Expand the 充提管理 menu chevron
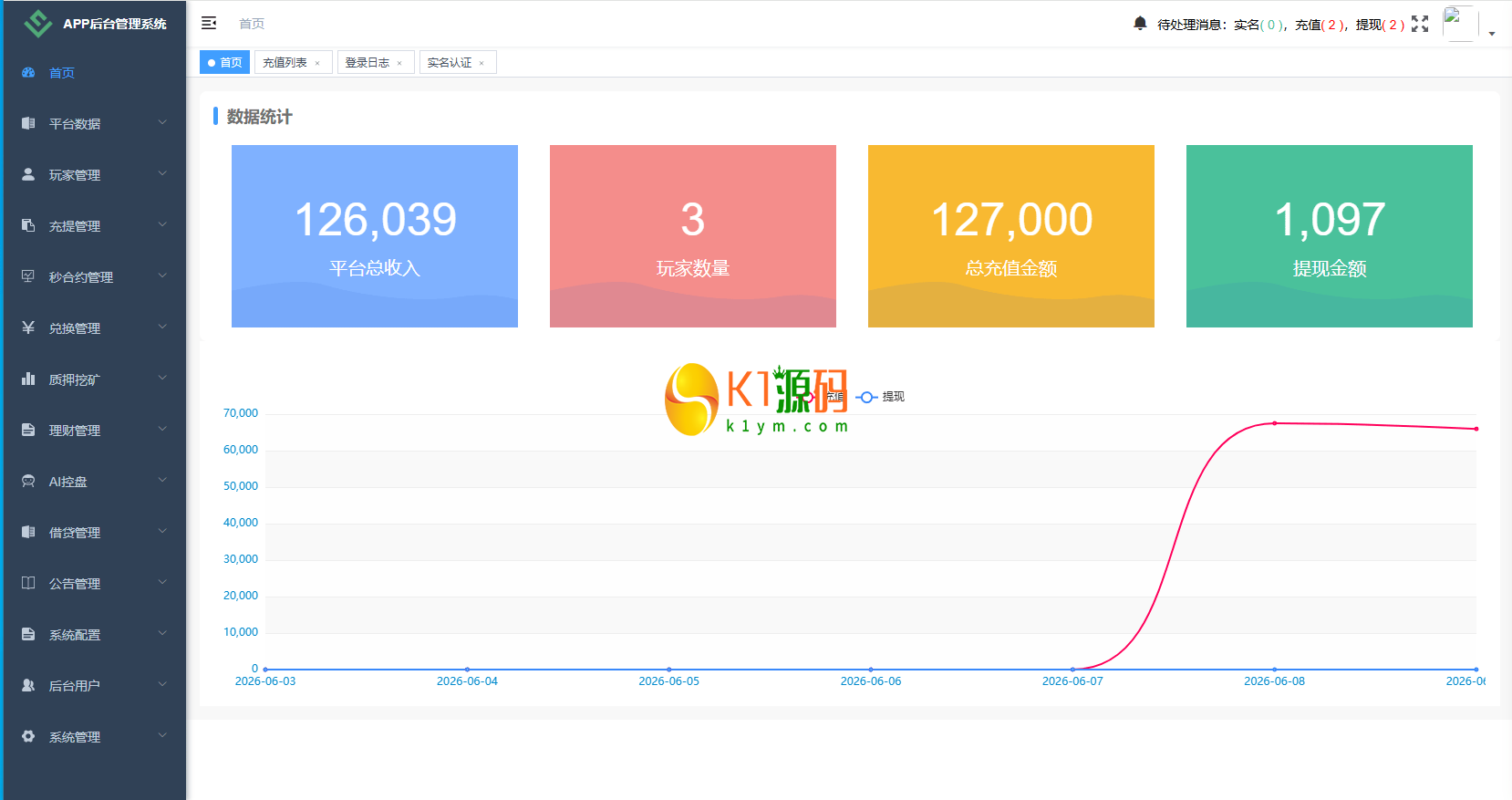 pos(162,224)
